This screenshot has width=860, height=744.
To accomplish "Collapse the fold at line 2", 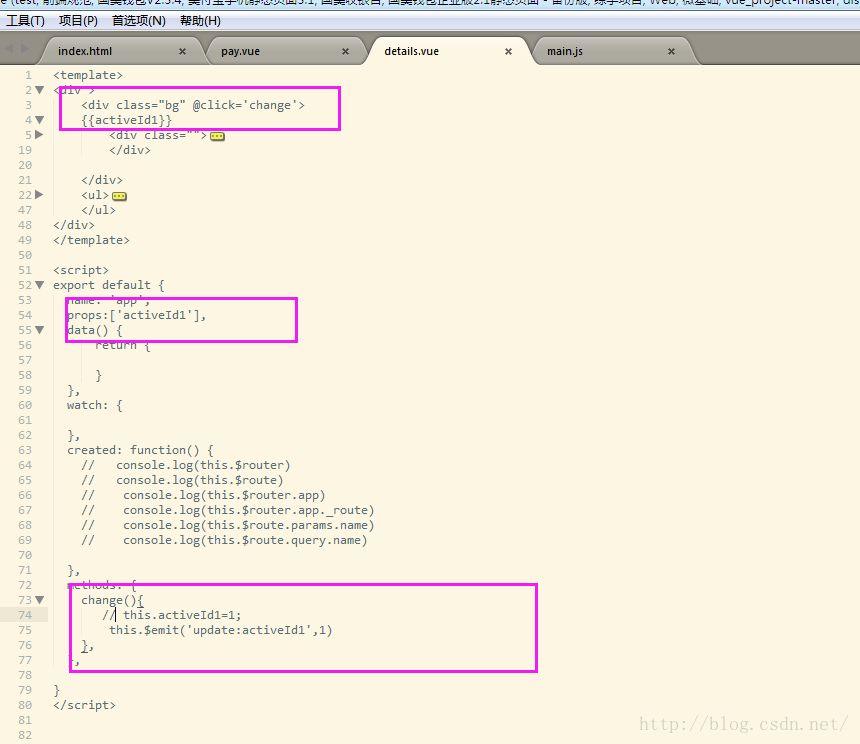I will click(39, 90).
